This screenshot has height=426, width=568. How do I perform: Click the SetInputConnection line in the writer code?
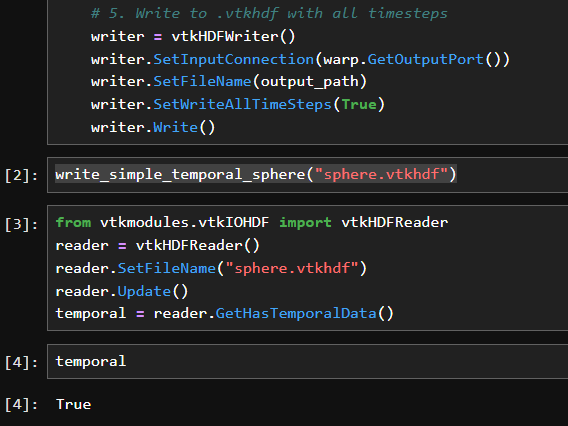pyautogui.click(x=300, y=59)
